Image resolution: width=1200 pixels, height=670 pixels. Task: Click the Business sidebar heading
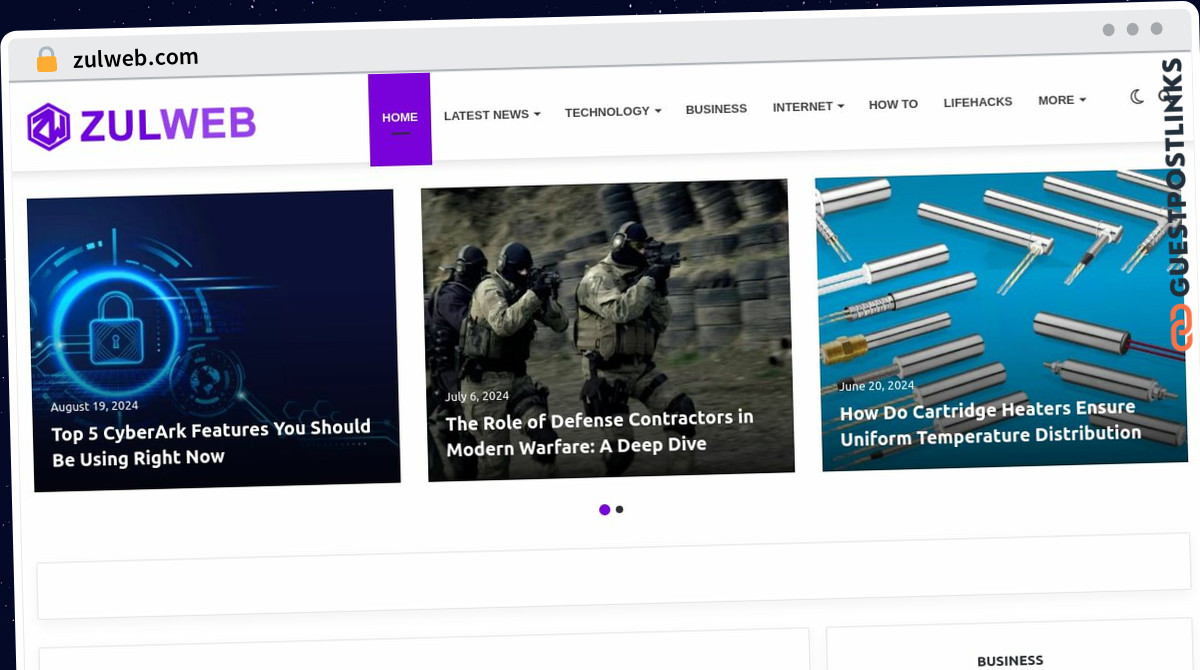[1010, 661]
